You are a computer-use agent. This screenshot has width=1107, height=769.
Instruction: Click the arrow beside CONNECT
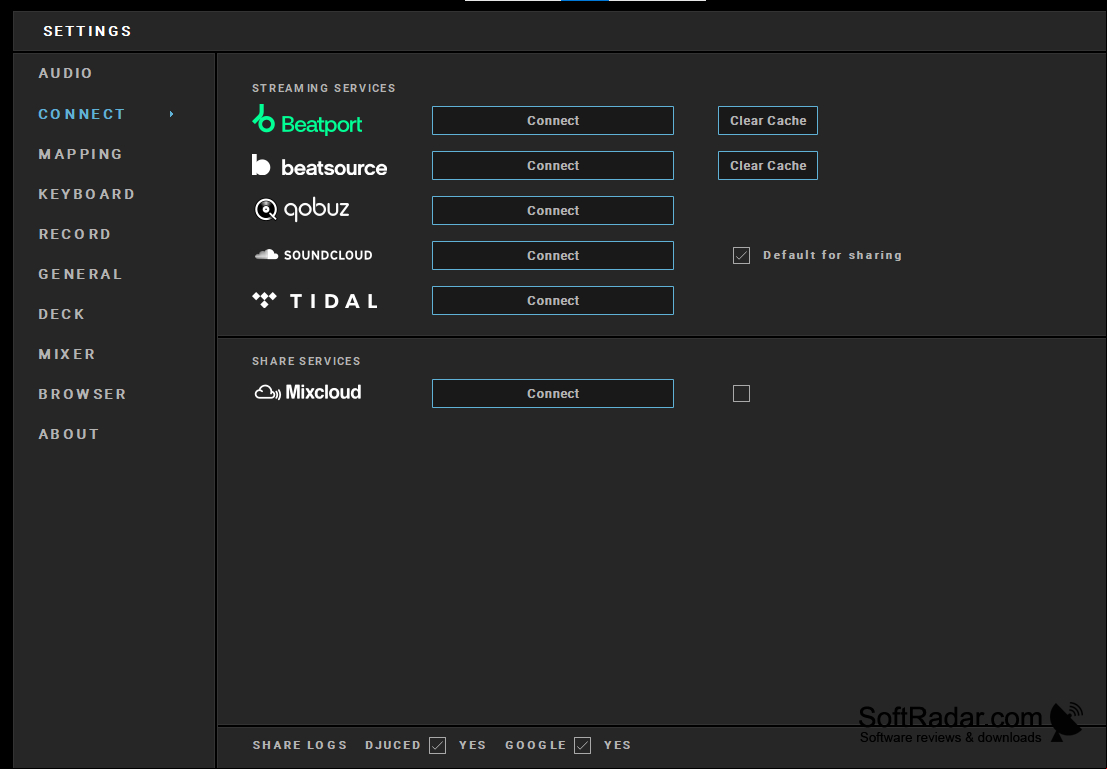click(x=172, y=114)
